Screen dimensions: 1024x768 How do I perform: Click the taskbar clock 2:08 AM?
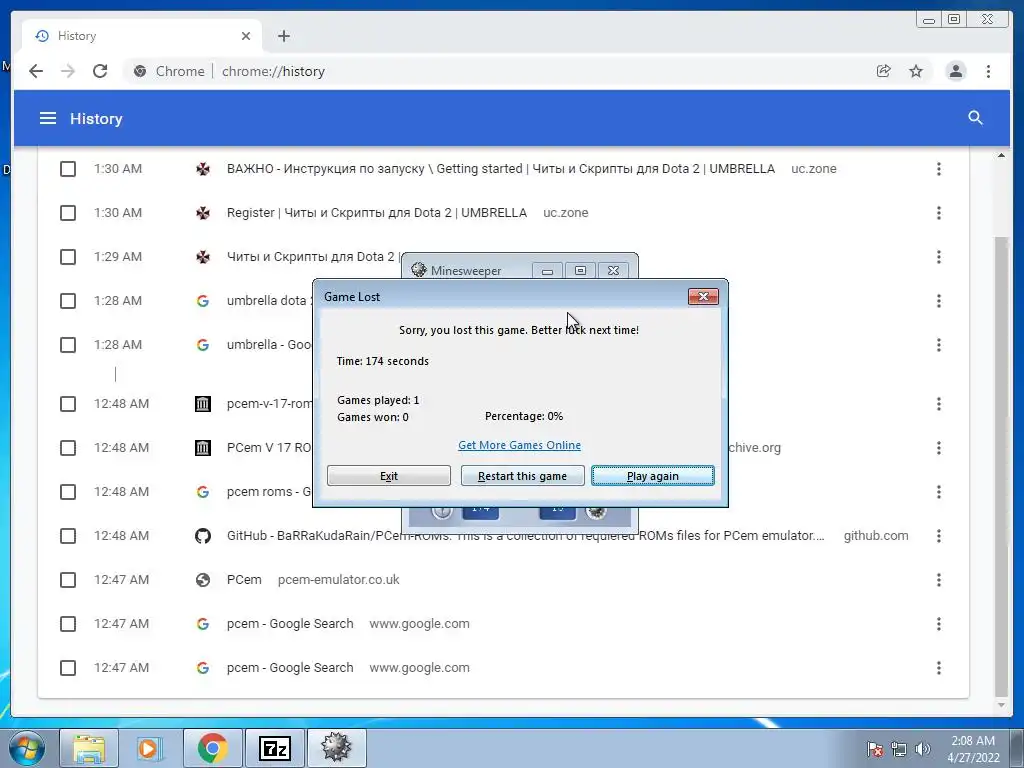[x=973, y=749]
